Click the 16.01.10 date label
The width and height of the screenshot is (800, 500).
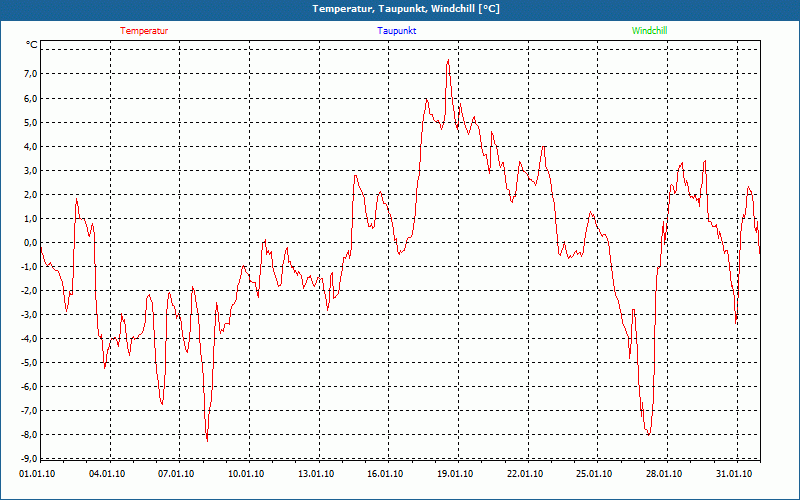pos(385,474)
